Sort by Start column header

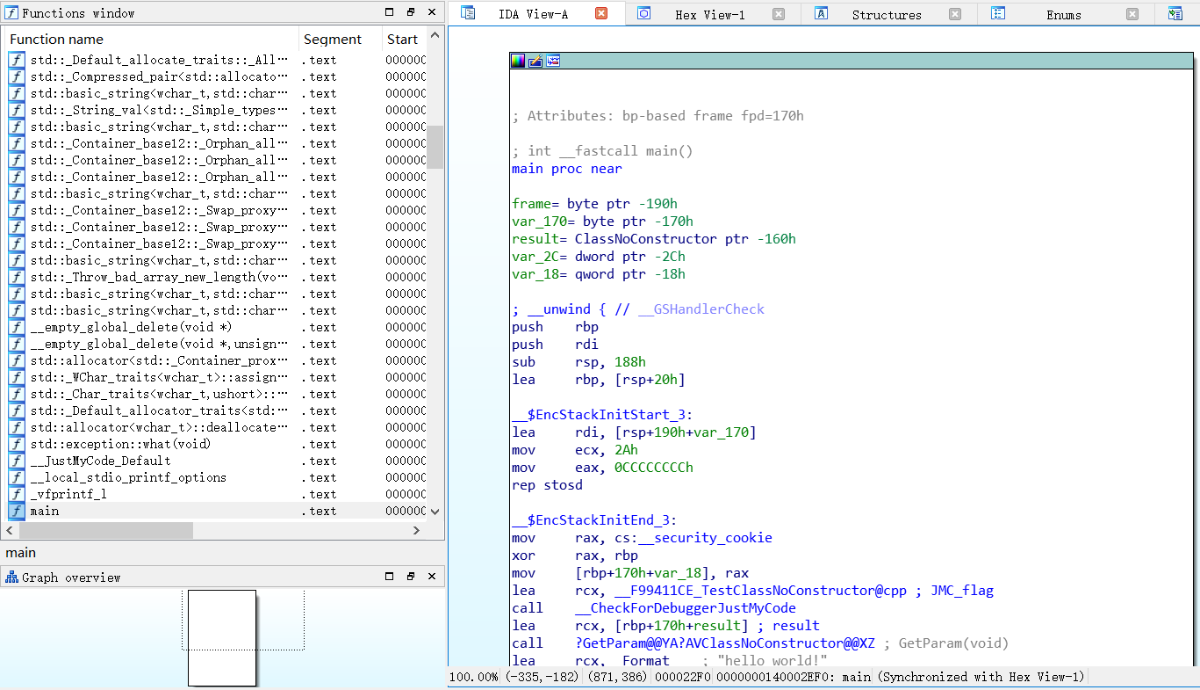pyautogui.click(x=403, y=39)
